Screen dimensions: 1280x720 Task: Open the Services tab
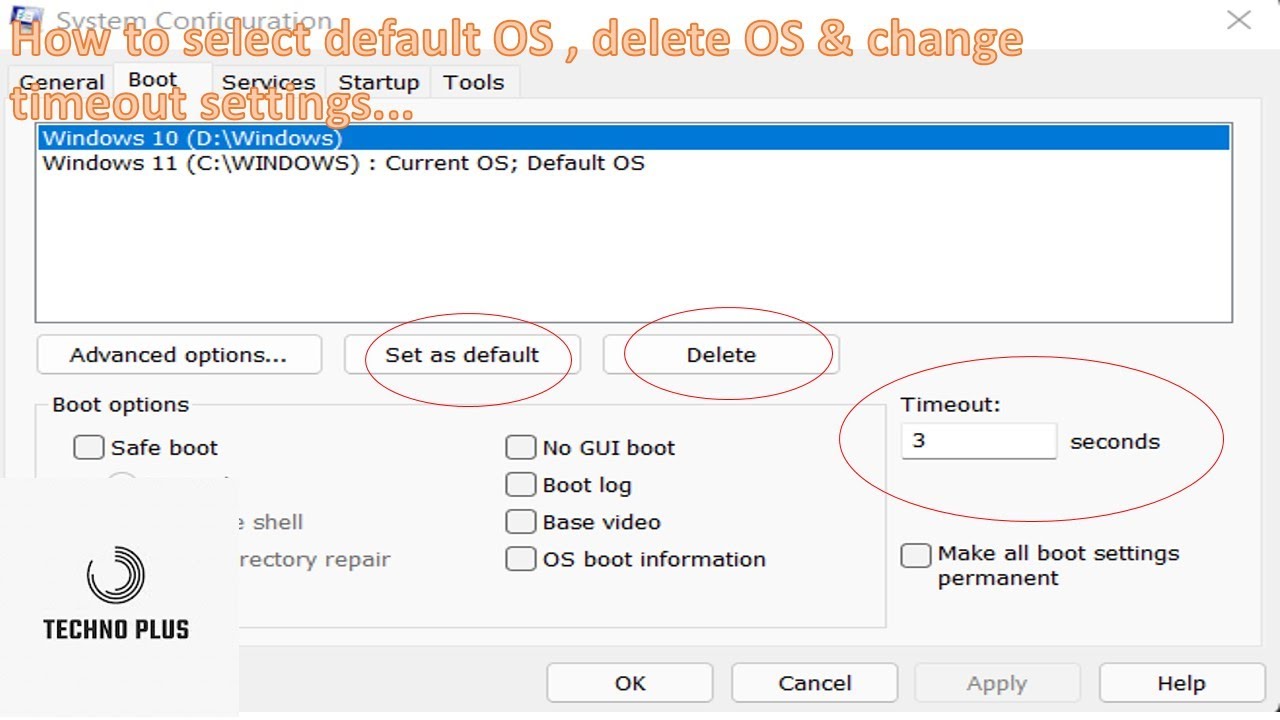coord(268,82)
